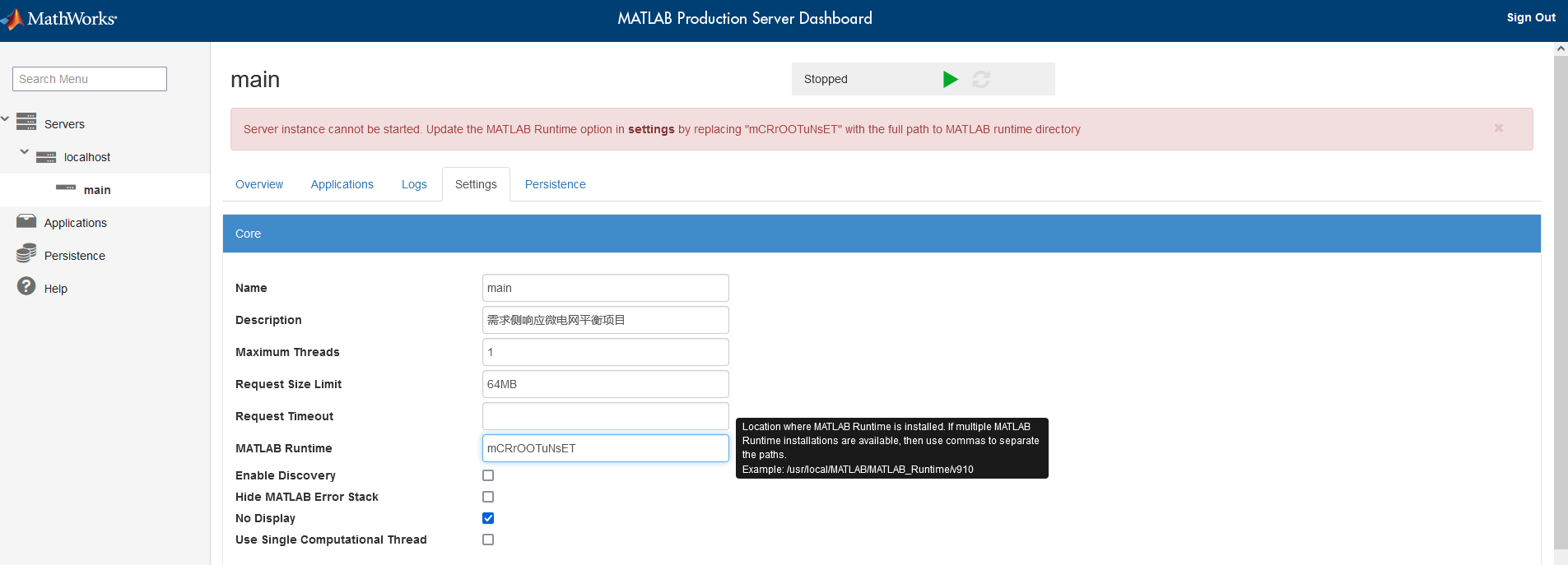The height and width of the screenshot is (565, 1568).
Task: Click the Request Size Limit field
Action: 606,384
